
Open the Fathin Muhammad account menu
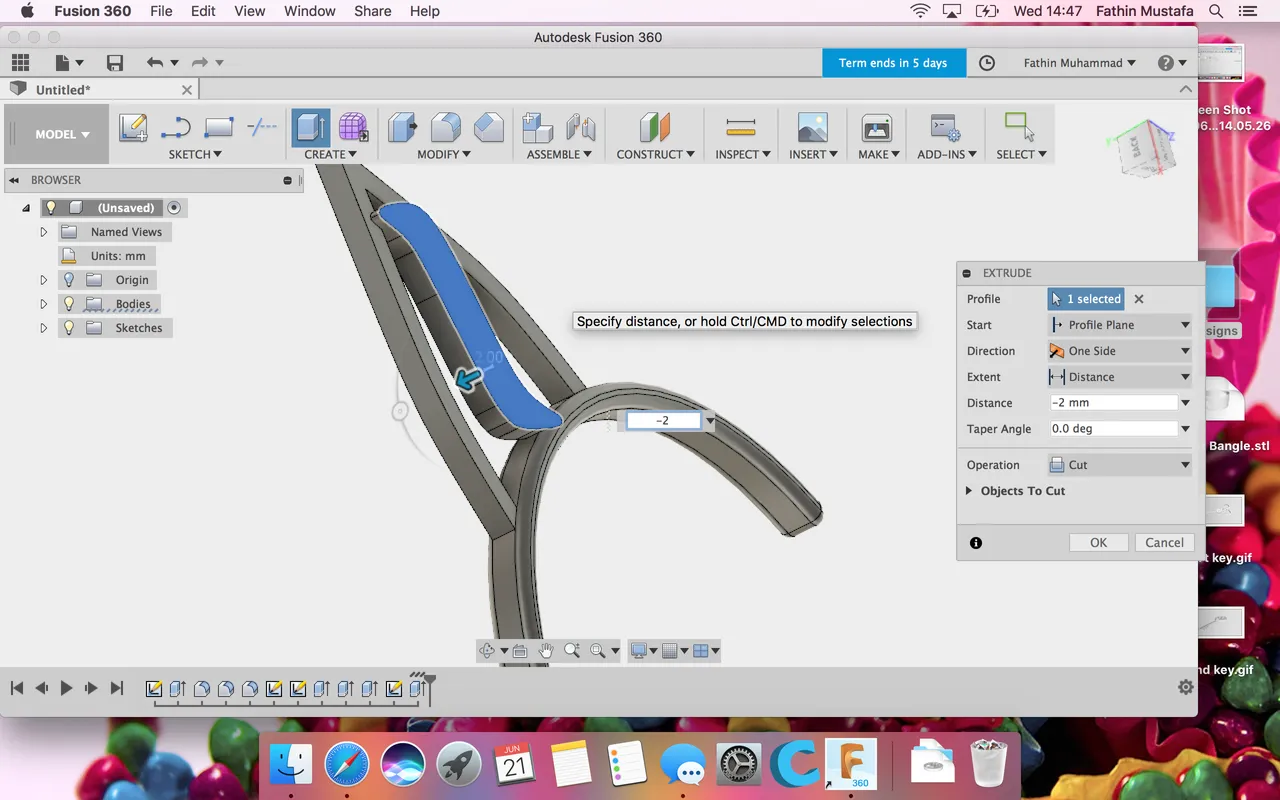click(1079, 63)
